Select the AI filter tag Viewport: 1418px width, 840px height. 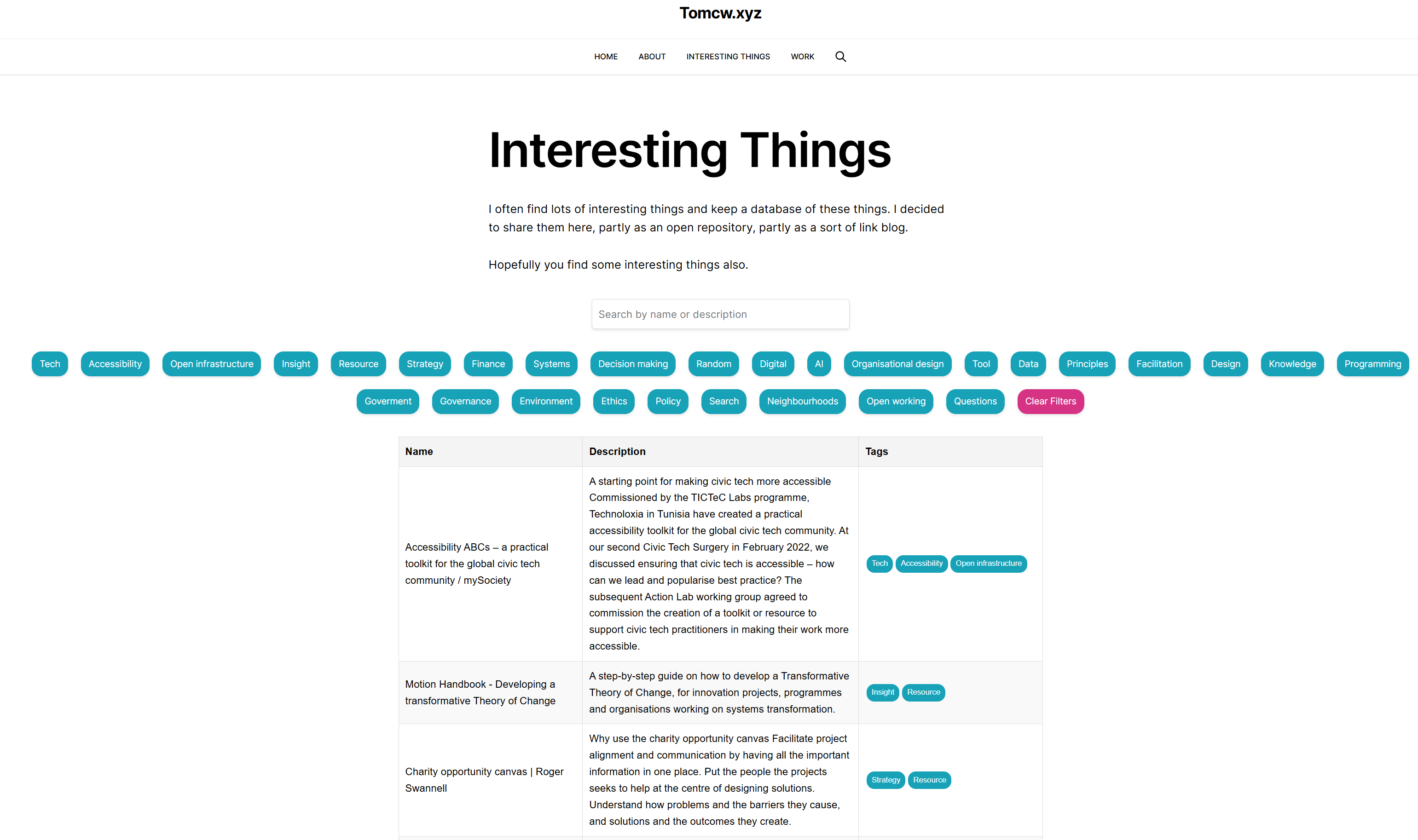(x=820, y=363)
